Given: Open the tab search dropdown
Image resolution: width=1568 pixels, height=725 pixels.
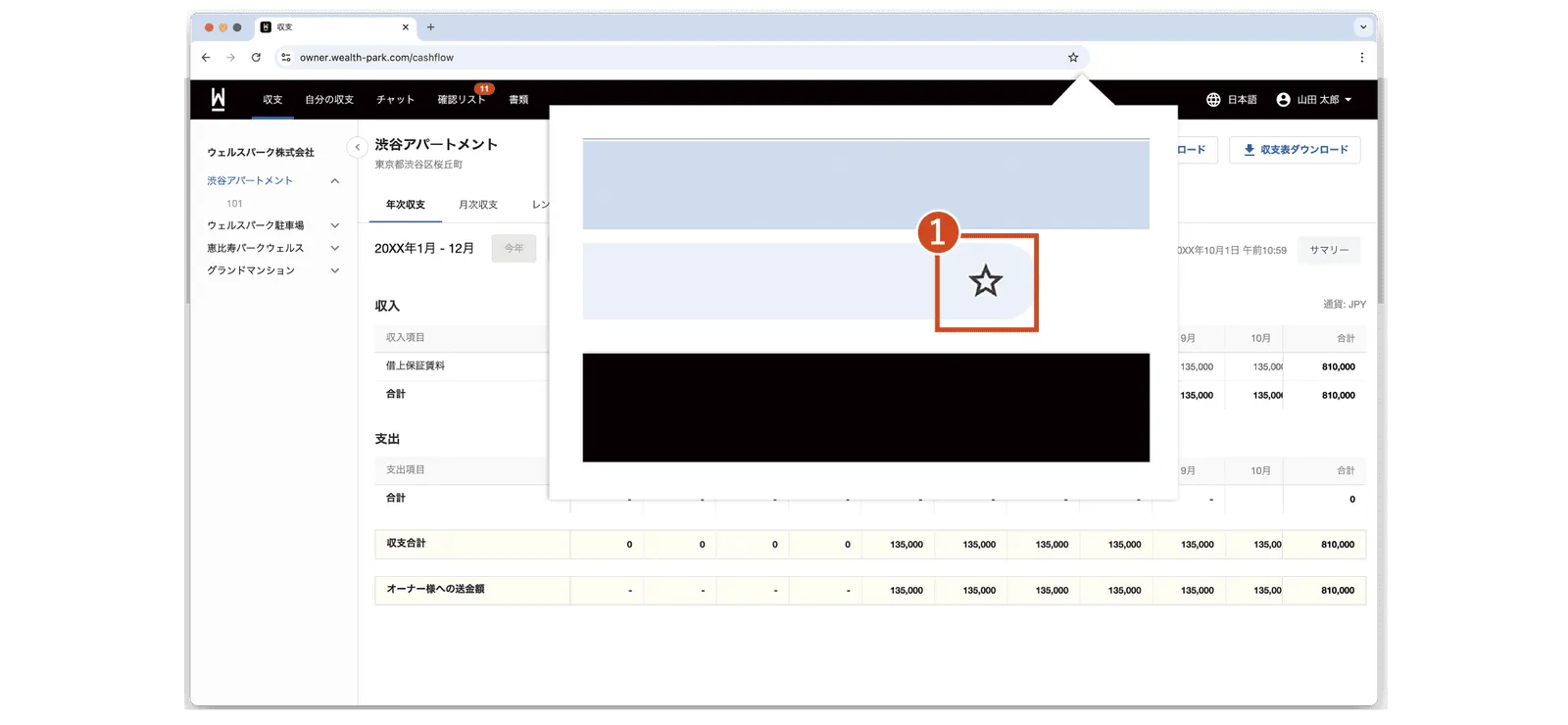Looking at the screenshot, I should [1363, 27].
